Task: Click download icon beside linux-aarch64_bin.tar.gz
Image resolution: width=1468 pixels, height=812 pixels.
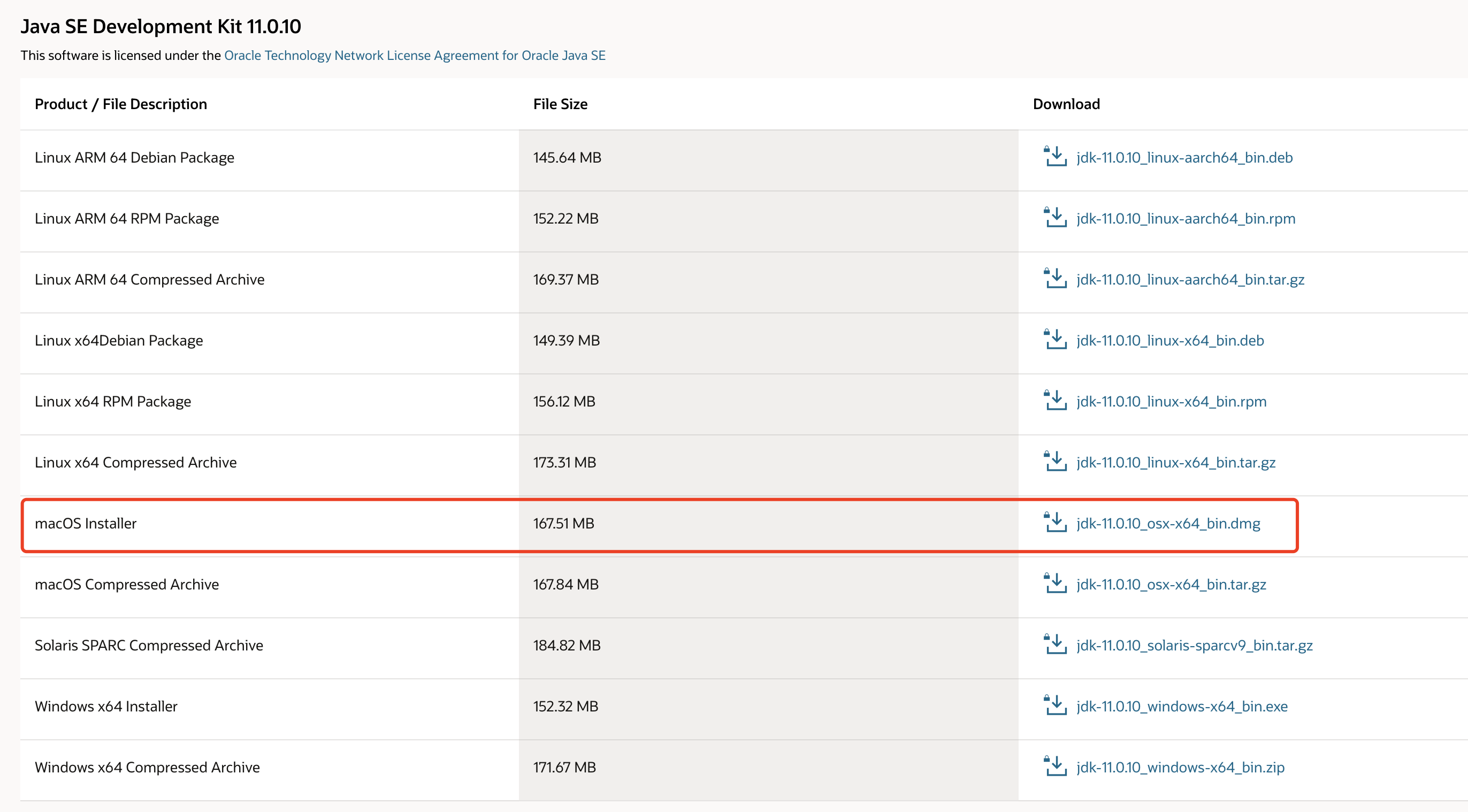Action: [1056, 279]
